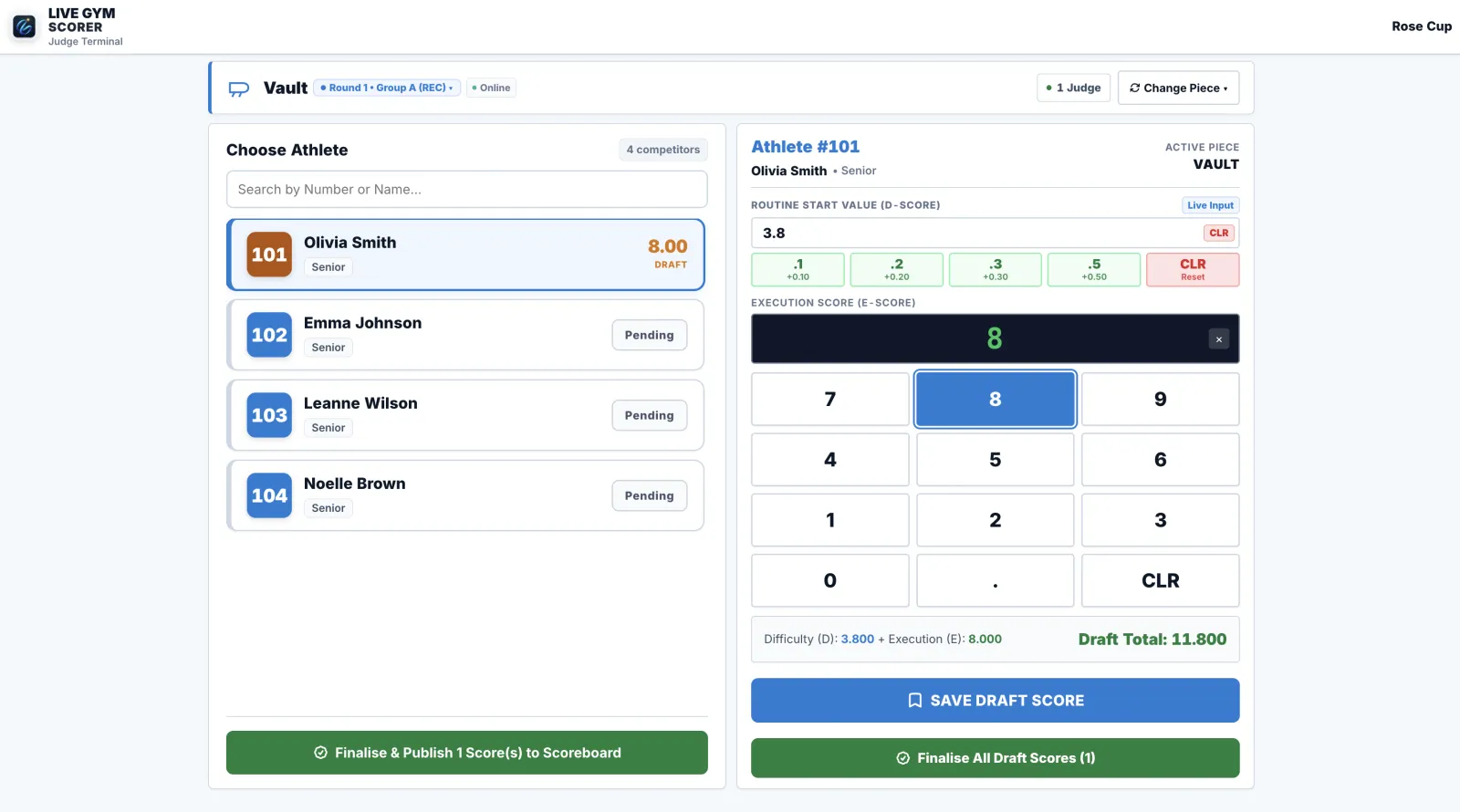Click the vault apparatus icon
1460x812 pixels.
pyautogui.click(x=239, y=88)
